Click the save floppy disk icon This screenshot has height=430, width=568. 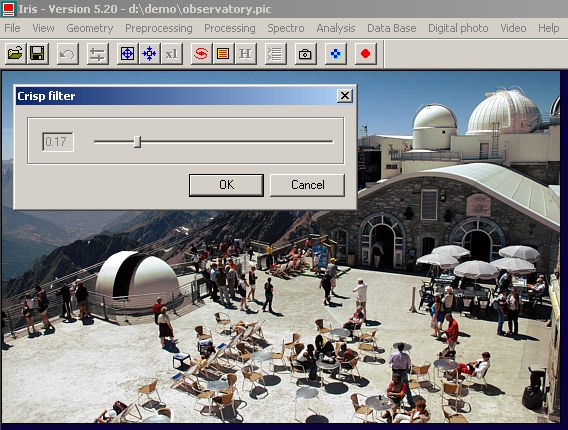pyautogui.click(x=37, y=54)
